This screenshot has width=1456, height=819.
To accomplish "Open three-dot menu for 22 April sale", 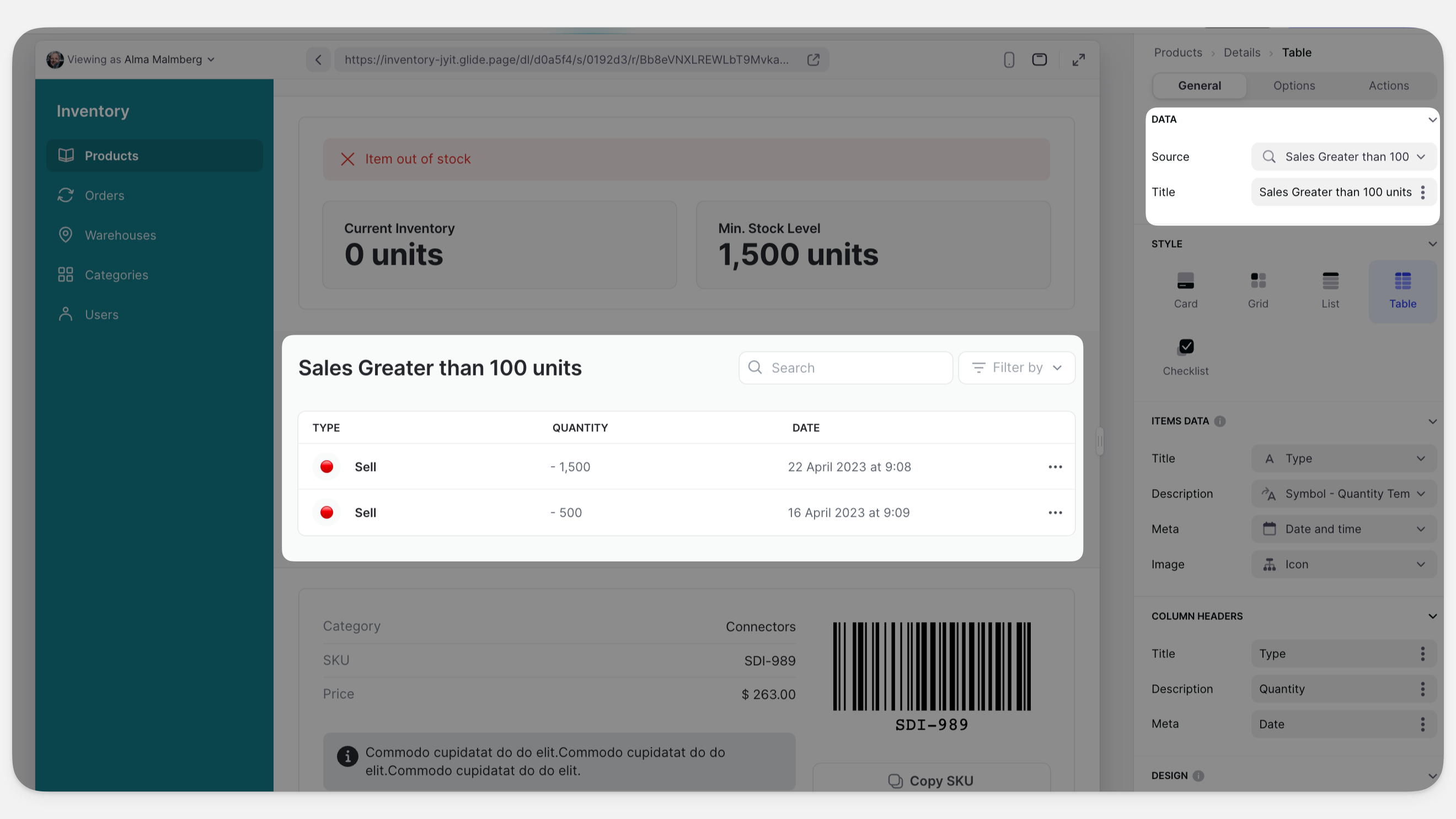I will [x=1054, y=467].
